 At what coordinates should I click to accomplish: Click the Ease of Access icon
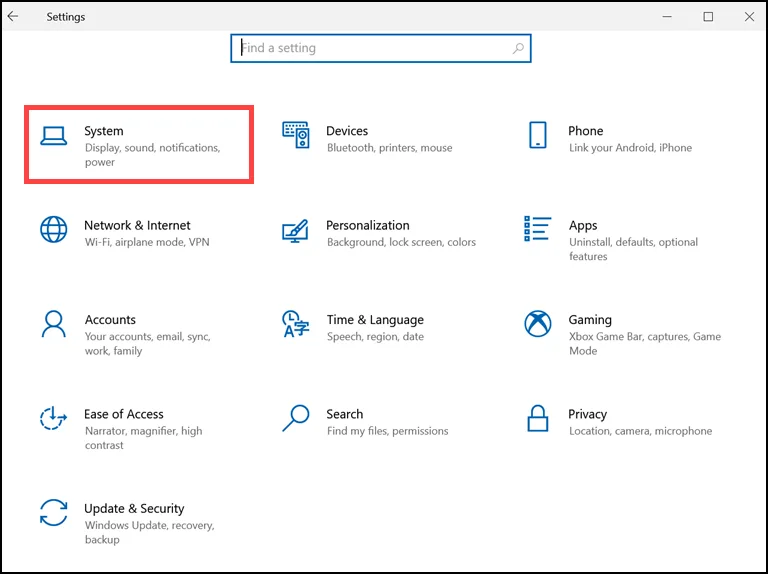pyautogui.click(x=53, y=418)
